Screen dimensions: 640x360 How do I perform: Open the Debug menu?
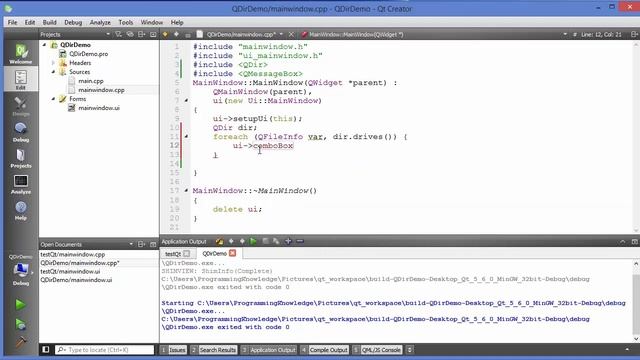point(73,22)
